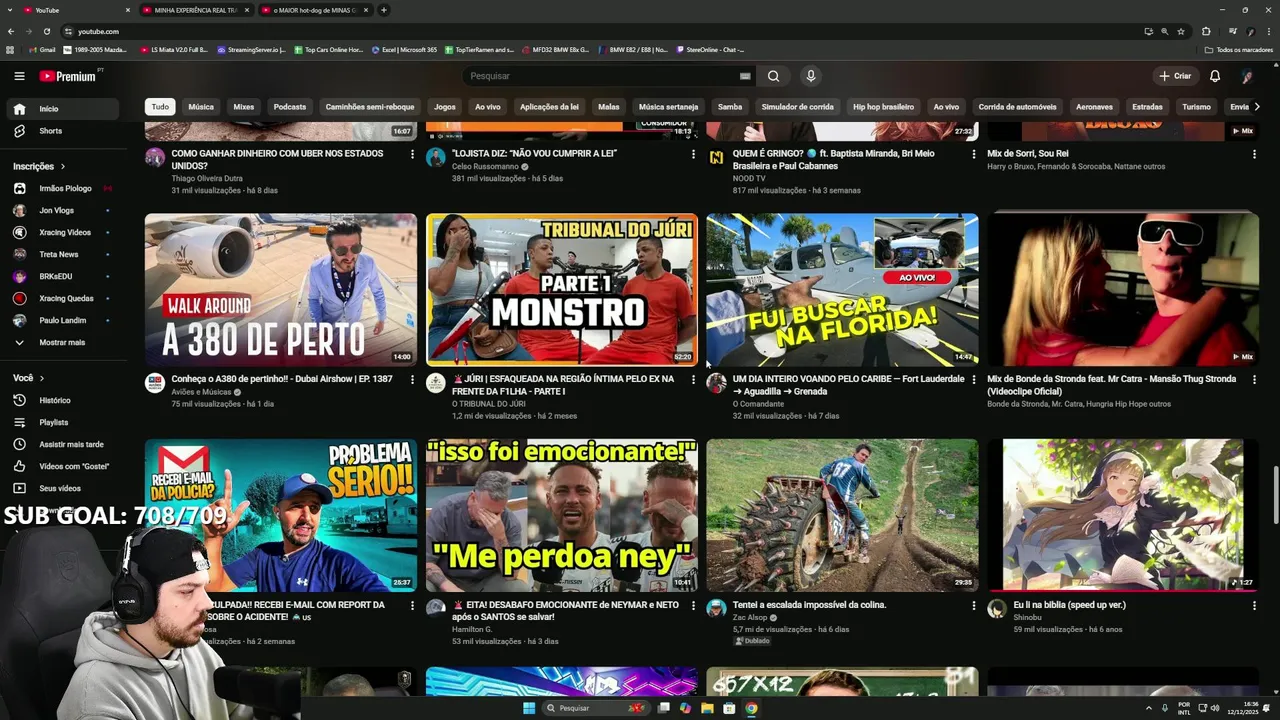Open Zac Alsop channel avatar
The image size is (1280, 720).
click(716, 608)
